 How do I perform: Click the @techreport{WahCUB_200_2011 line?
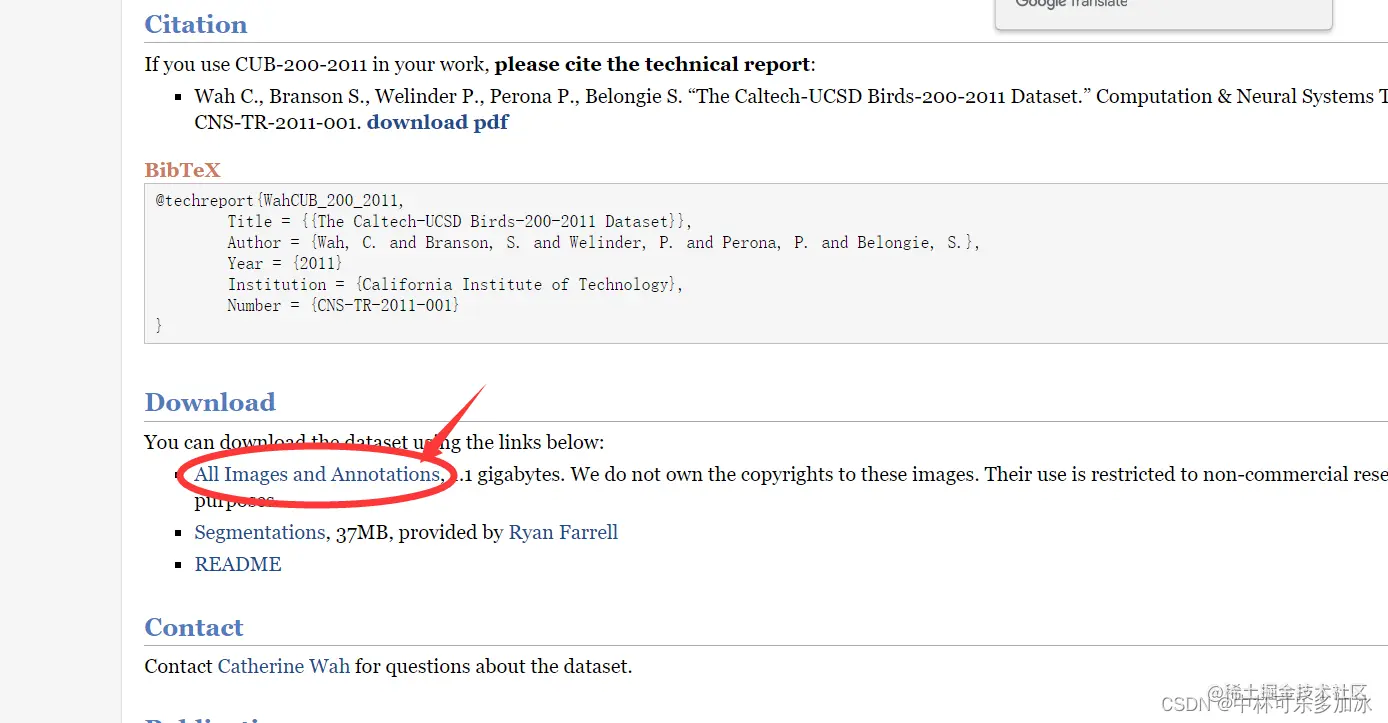point(280,200)
